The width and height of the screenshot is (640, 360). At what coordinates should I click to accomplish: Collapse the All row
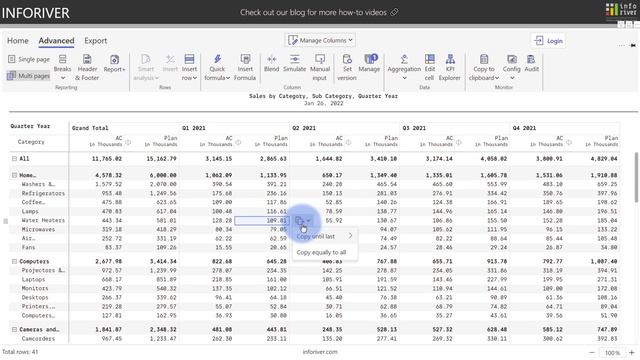coord(14,158)
